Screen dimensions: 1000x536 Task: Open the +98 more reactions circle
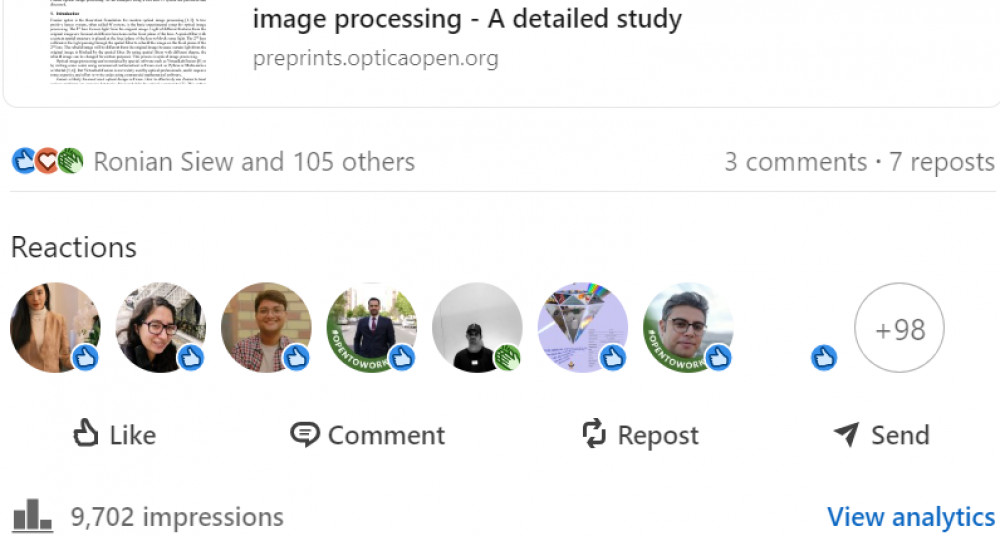pyautogui.click(x=899, y=328)
